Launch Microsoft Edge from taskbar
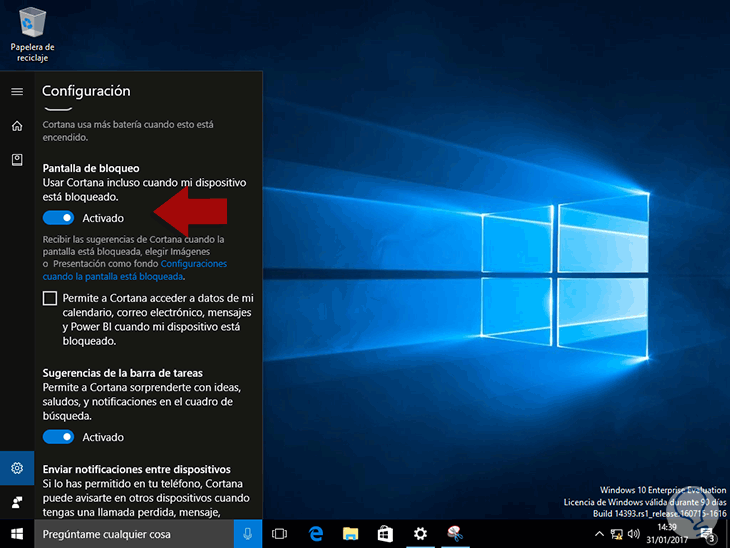Image resolution: width=730 pixels, height=548 pixels. pyautogui.click(x=316, y=534)
